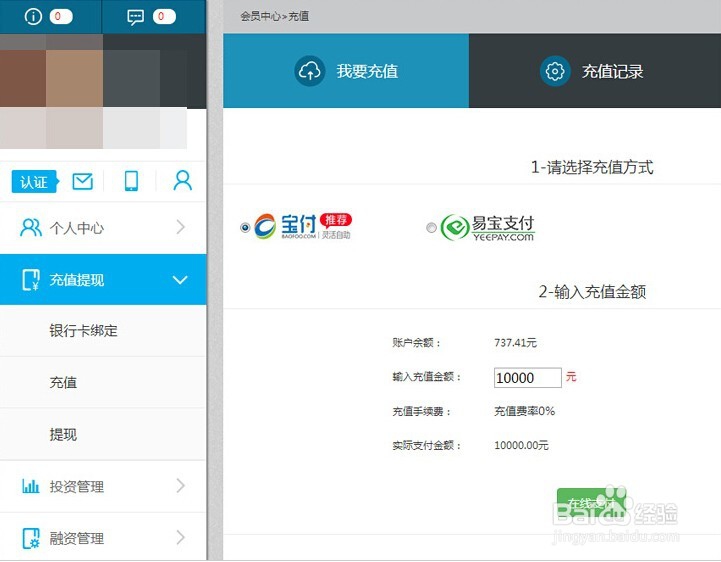Click the 个人中心 people icon
This screenshot has height=562, width=721.
31,228
